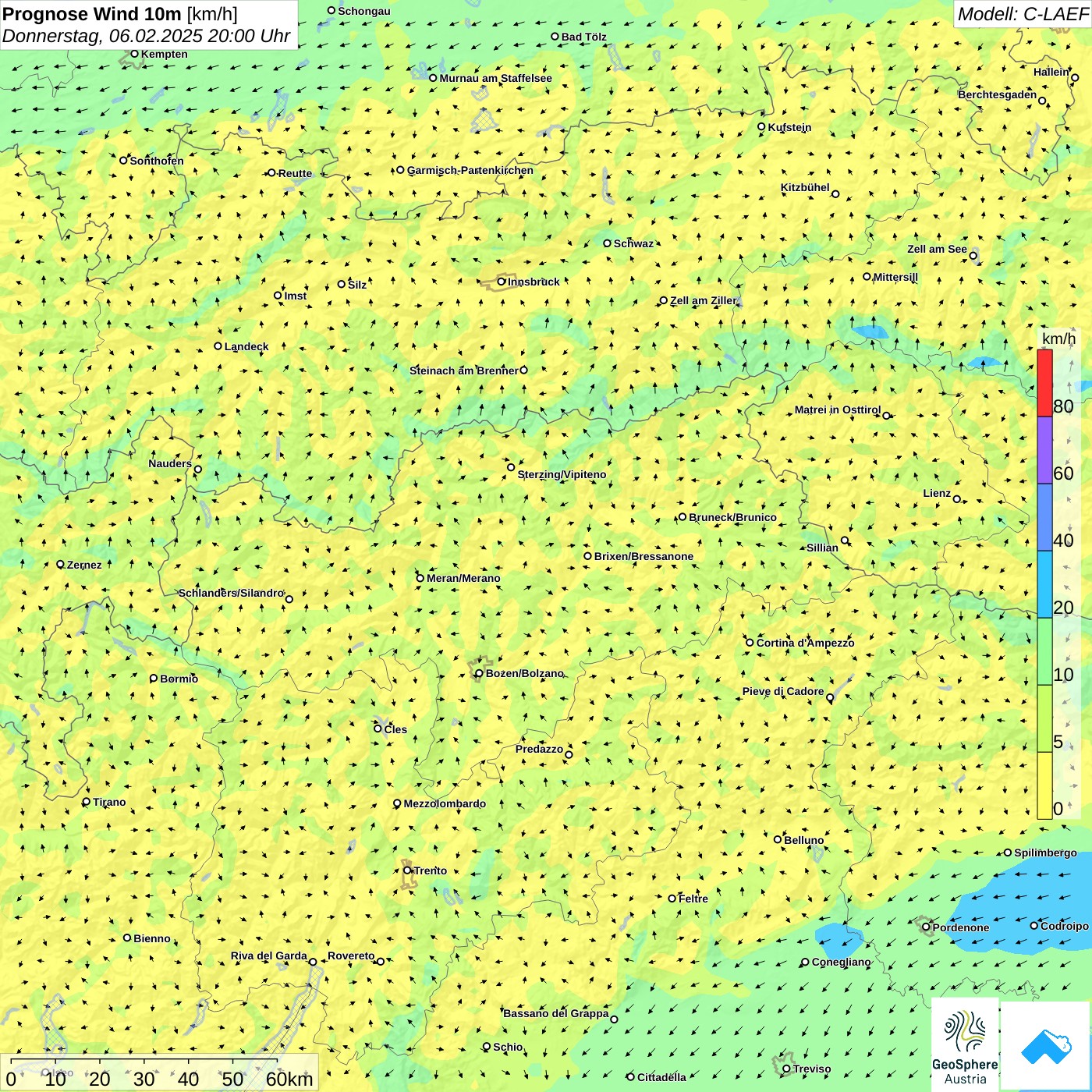Click the Cortina d'Ampezzo marker
Viewport: 1092px width, 1092px height.
pyautogui.click(x=750, y=642)
